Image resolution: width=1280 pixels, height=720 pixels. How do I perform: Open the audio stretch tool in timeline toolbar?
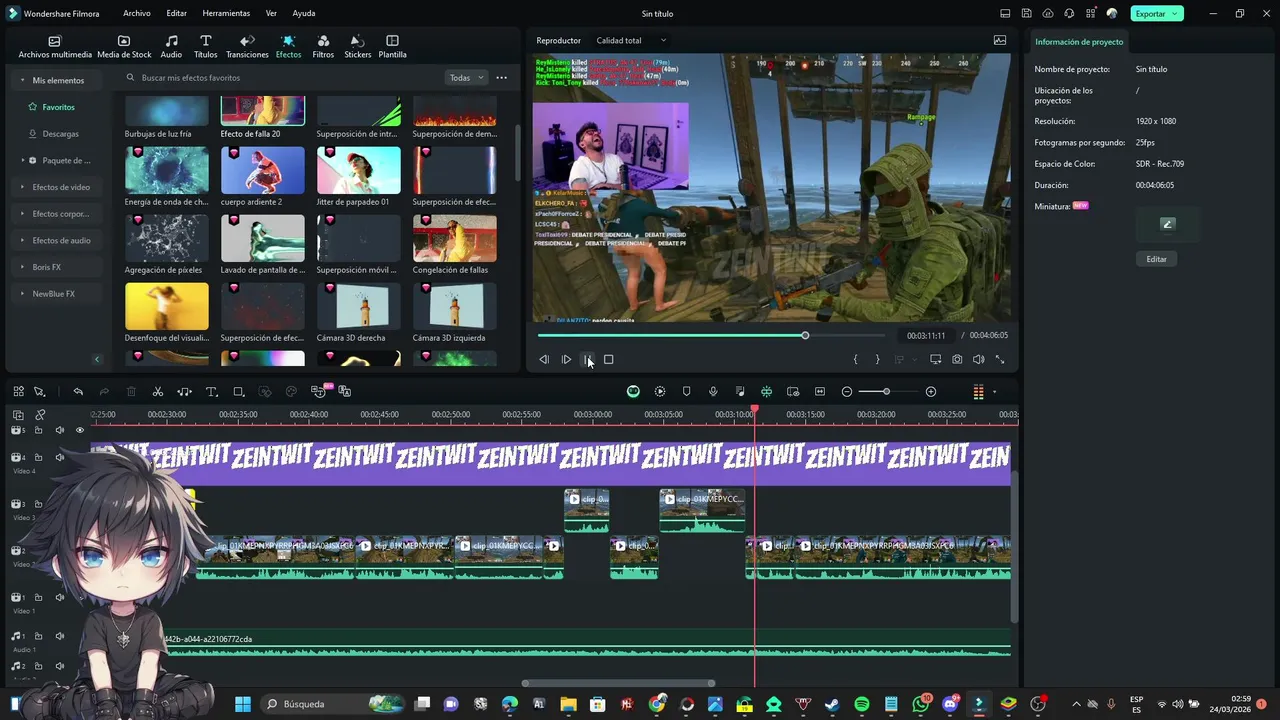click(184, 392)
